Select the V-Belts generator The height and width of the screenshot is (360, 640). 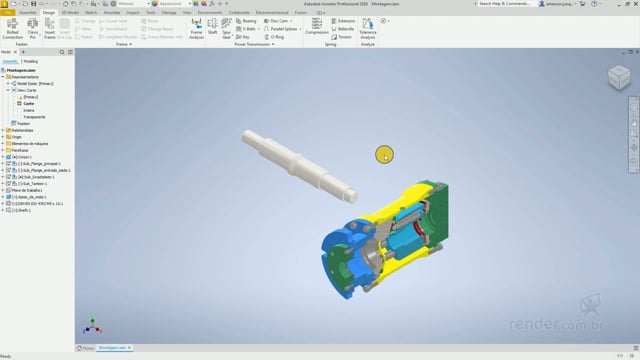(x=246, y=29)
